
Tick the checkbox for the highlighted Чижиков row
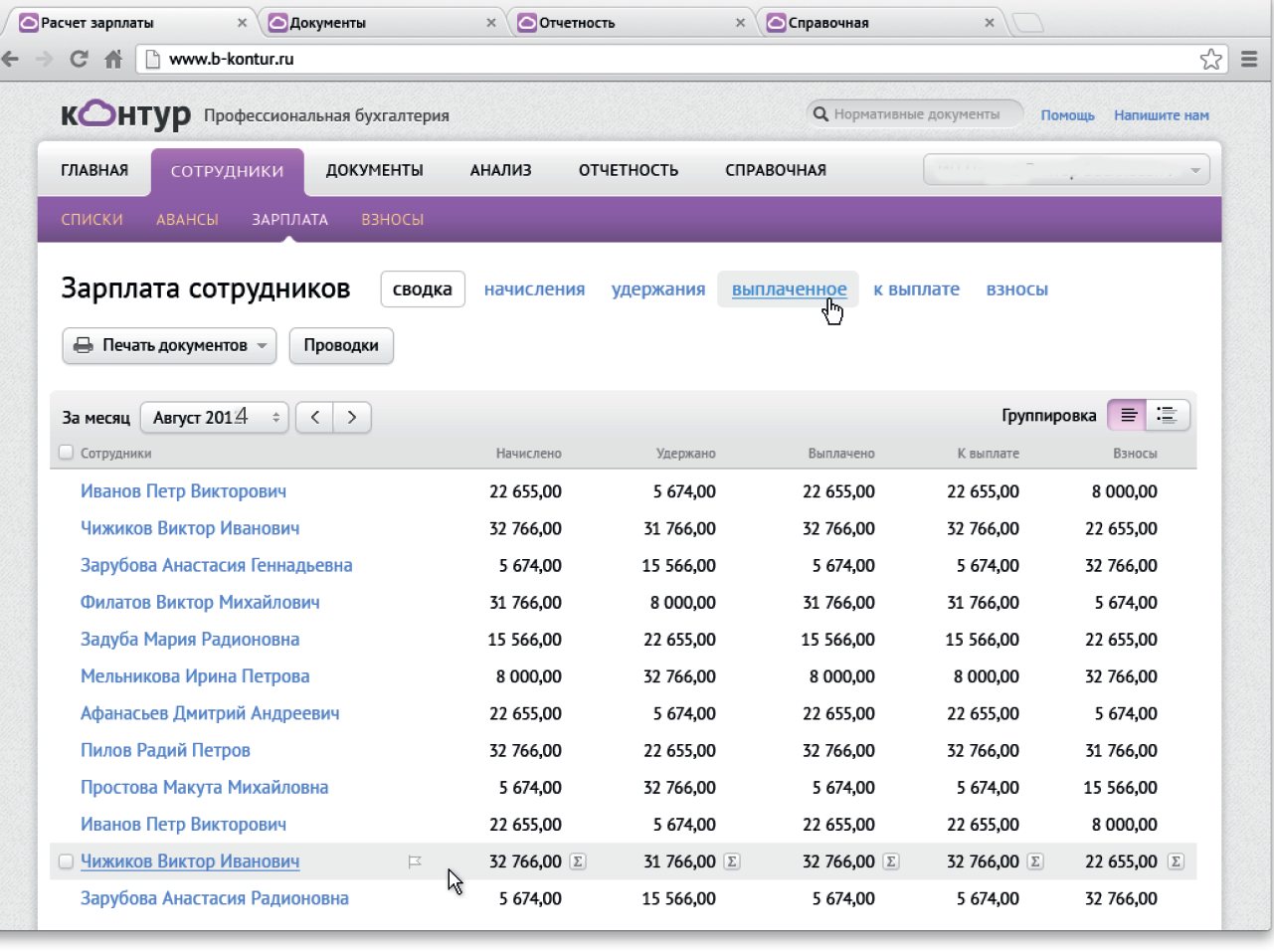66,861
